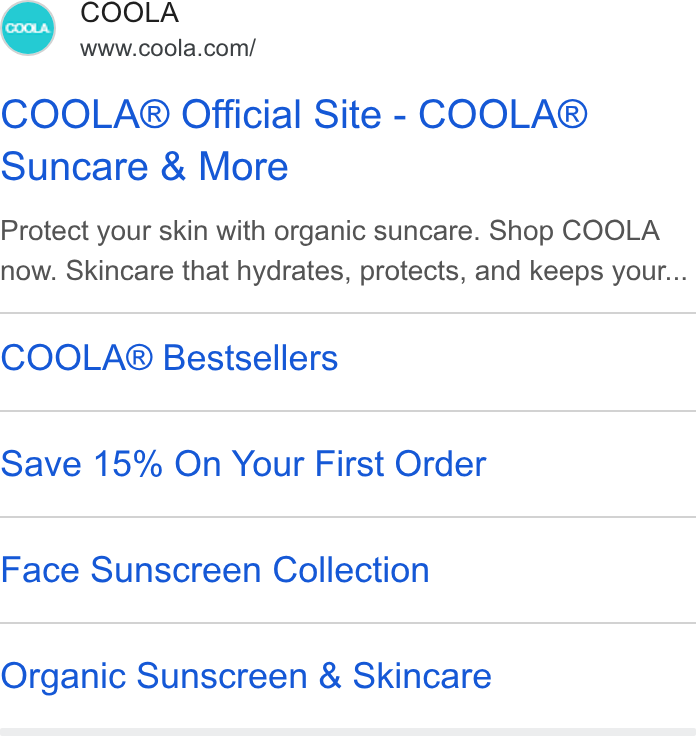This screenshot has height=736, width=696.
Task: Click 'Collection' in the Face Sunscreen sitelink
Action: tap(351, 570)
